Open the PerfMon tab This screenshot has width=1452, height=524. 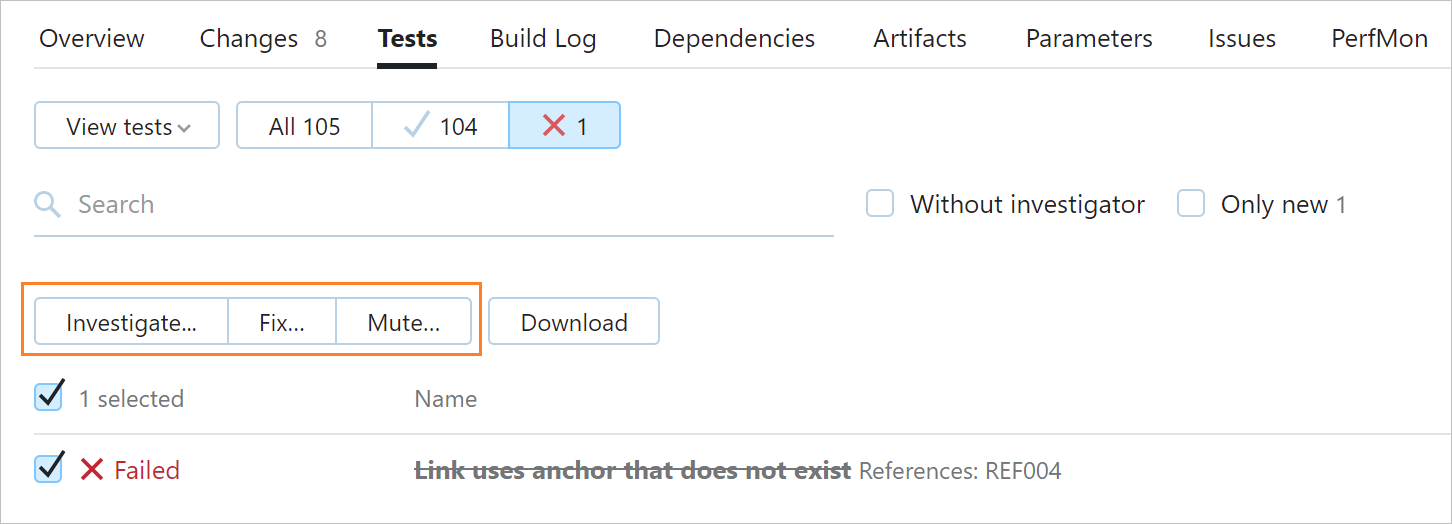[x=1379, y=39]
